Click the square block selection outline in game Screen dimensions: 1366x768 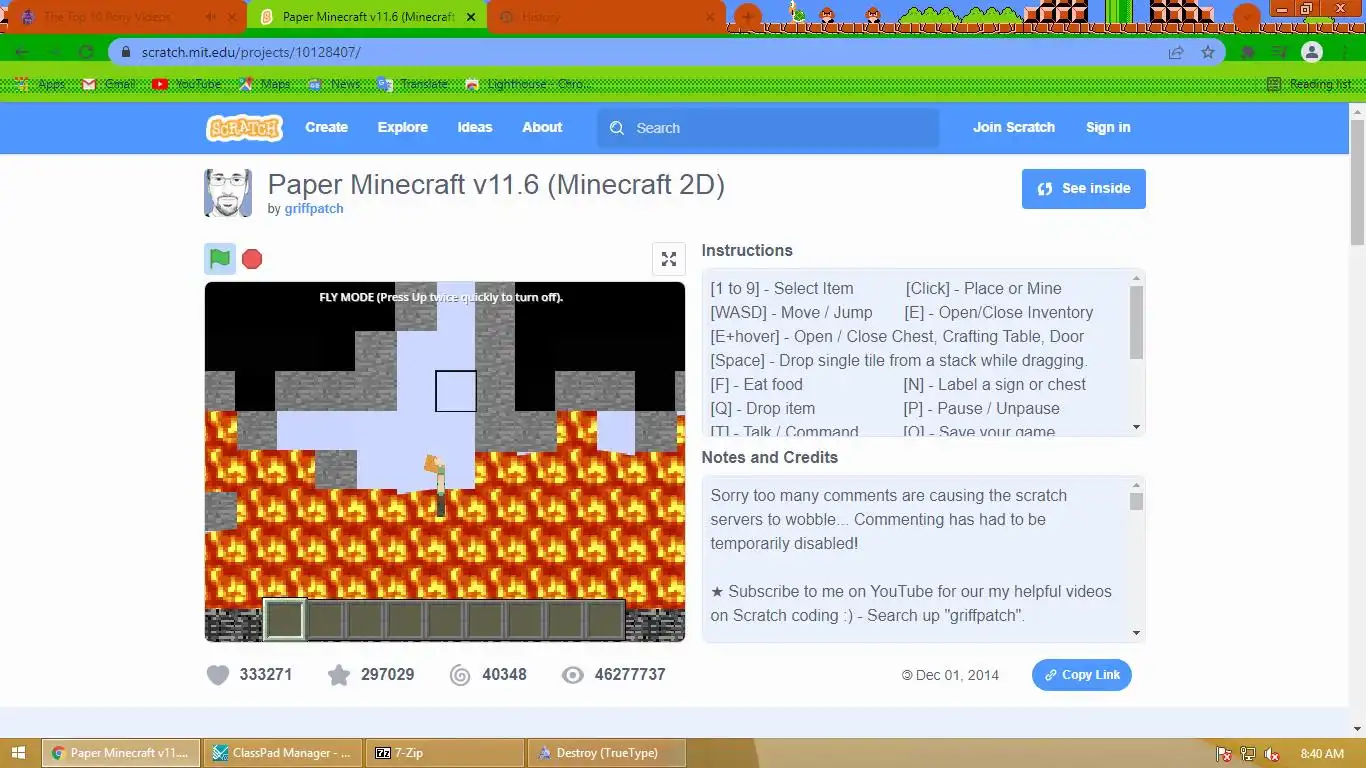[x=456, y=391]
